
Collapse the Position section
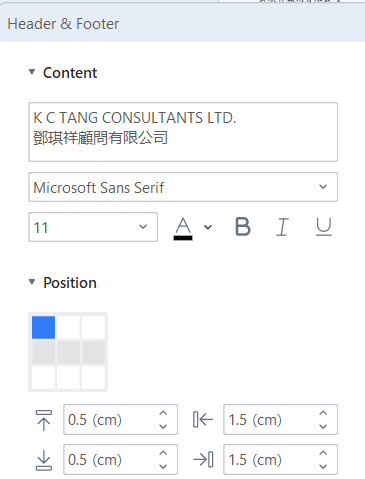tap(32, 282)
